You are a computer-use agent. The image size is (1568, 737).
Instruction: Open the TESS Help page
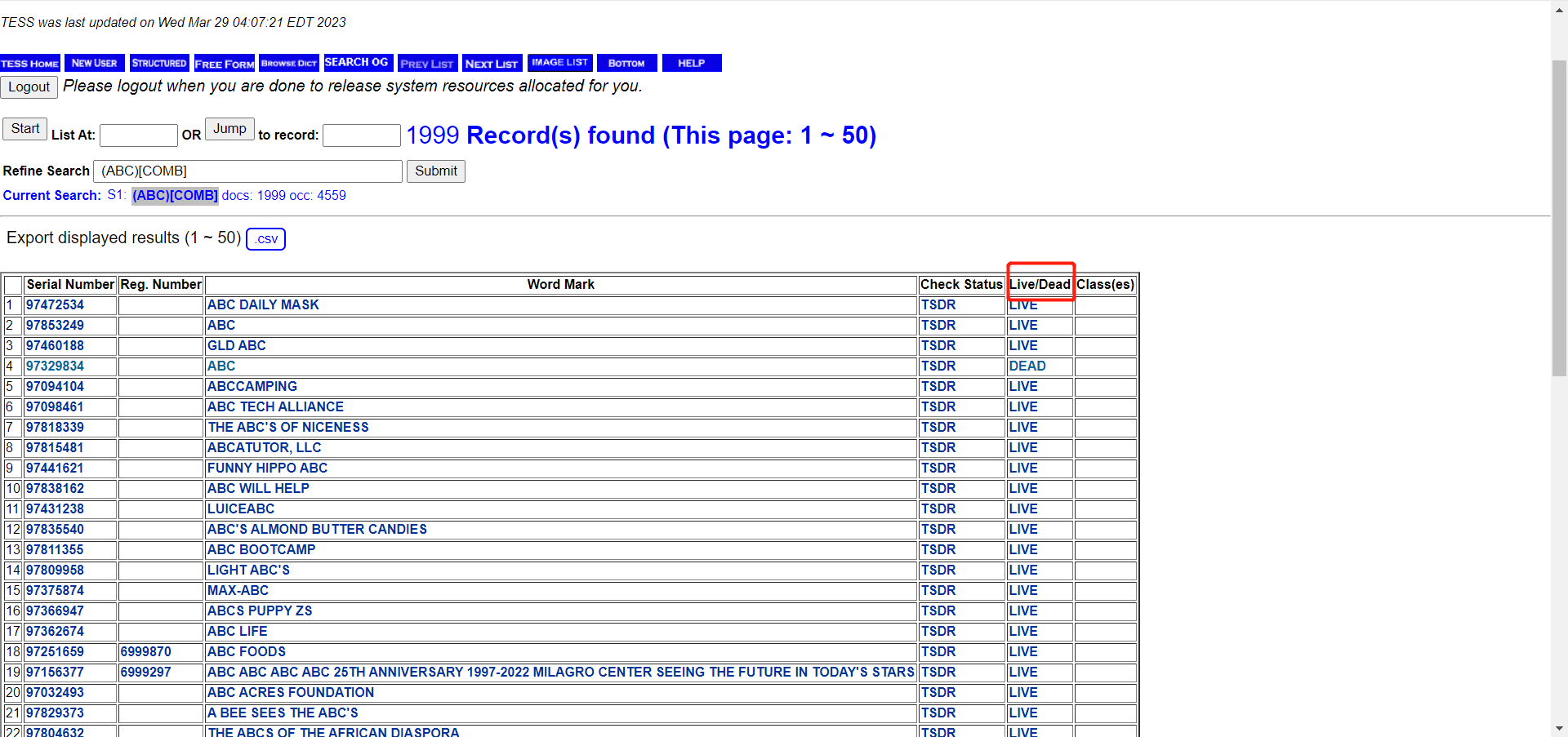691,63
